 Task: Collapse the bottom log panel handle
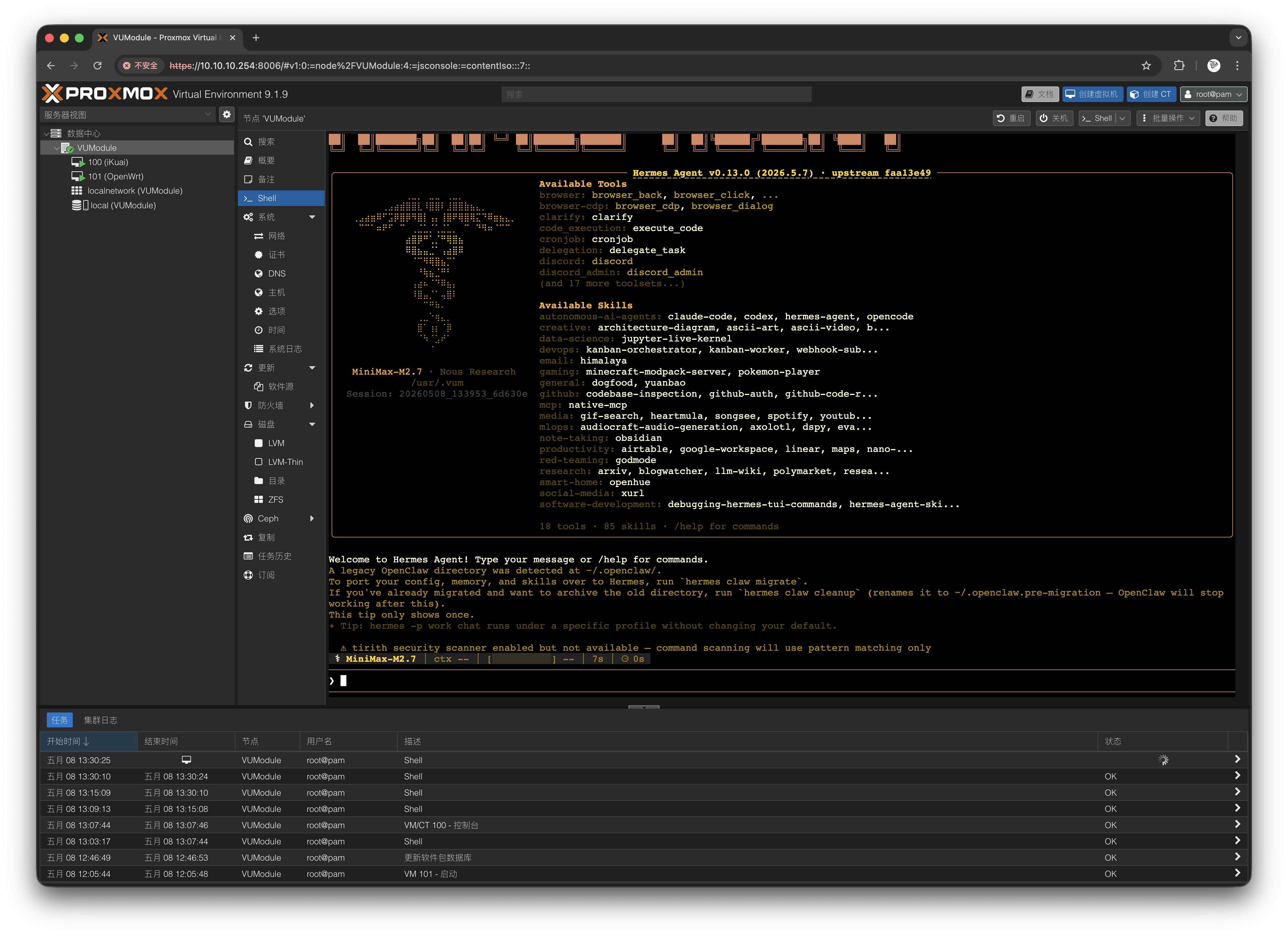(x=643, y=707)
